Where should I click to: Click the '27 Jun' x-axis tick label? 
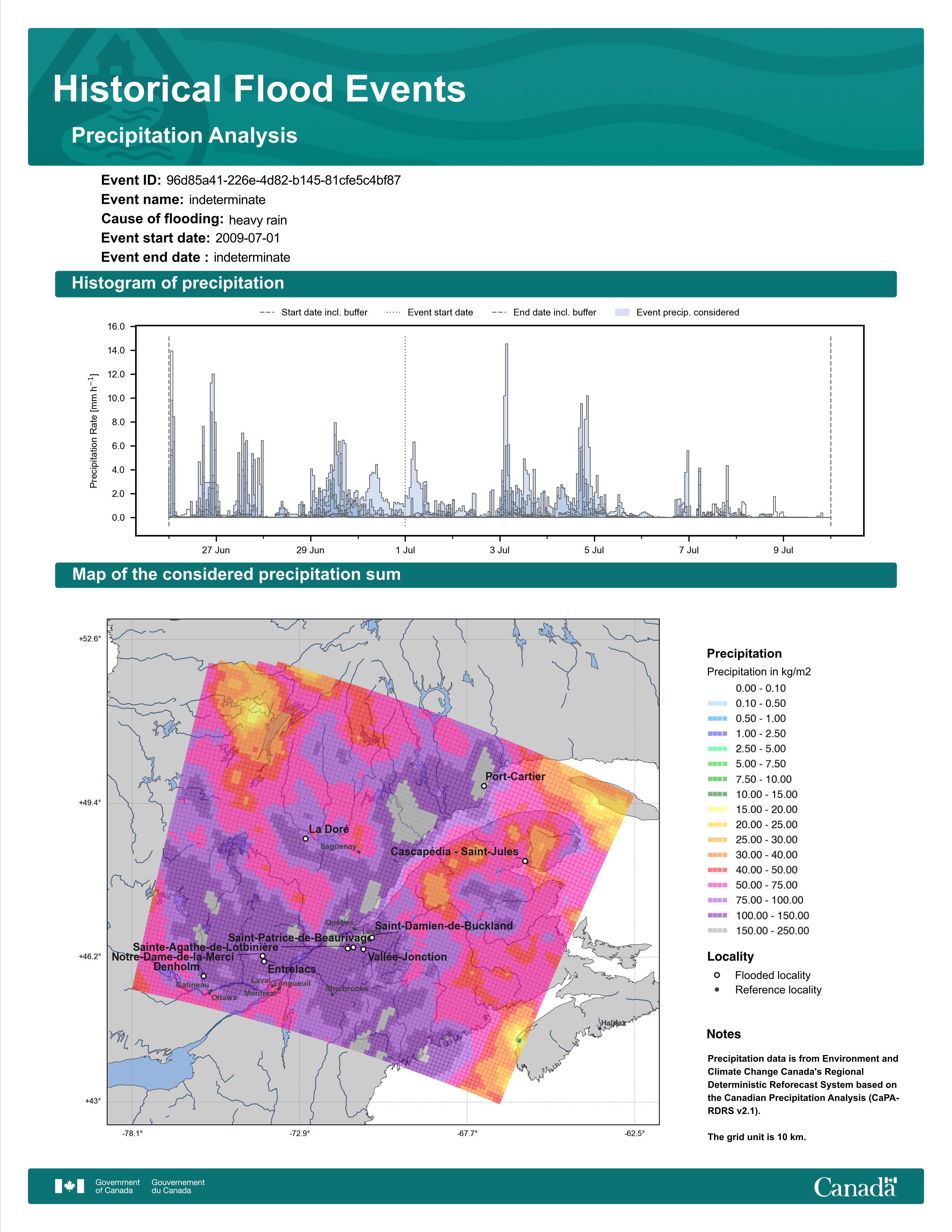[x=216, y=550]
